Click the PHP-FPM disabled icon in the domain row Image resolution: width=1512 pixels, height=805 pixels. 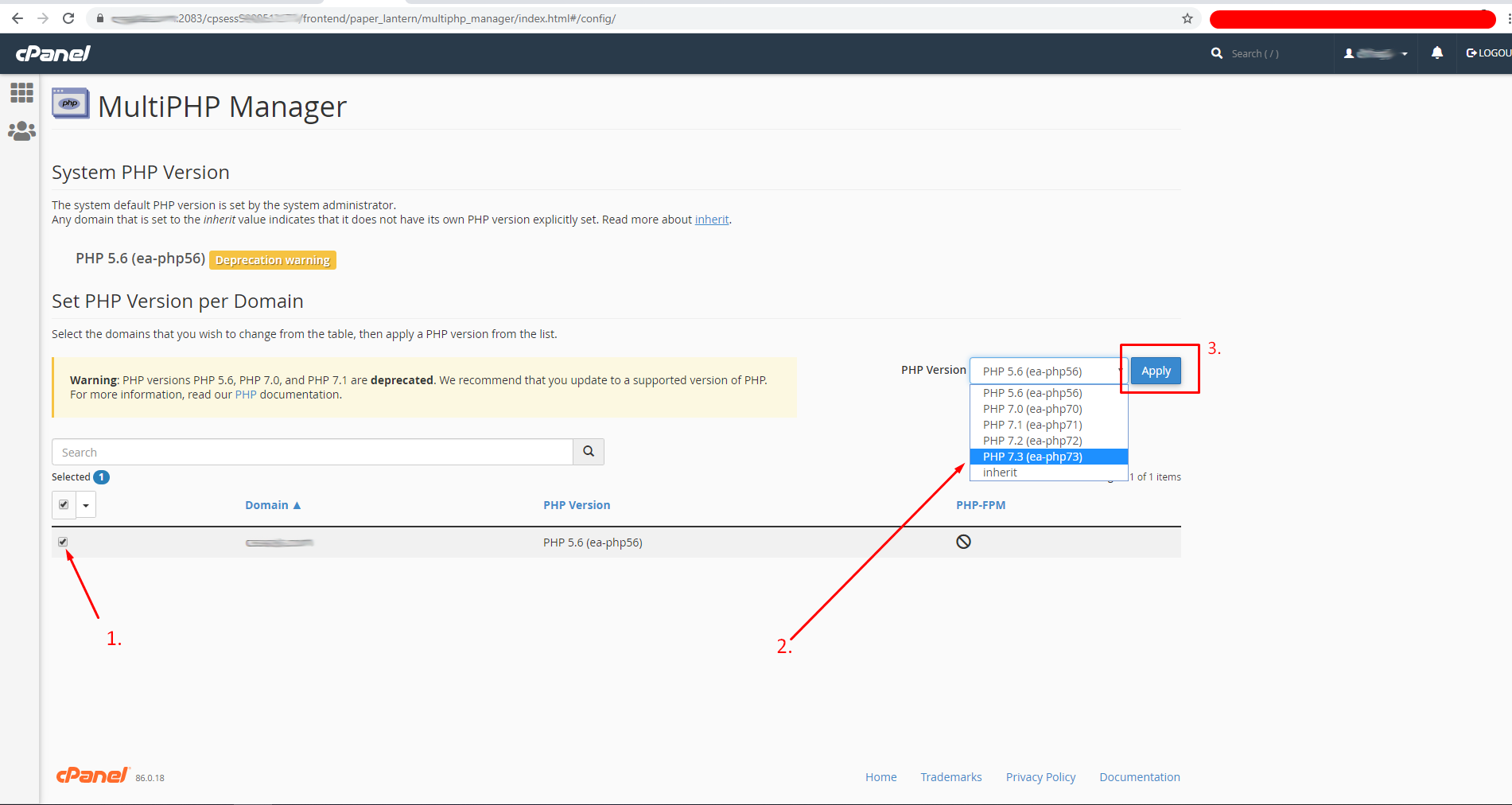point(963,542)
